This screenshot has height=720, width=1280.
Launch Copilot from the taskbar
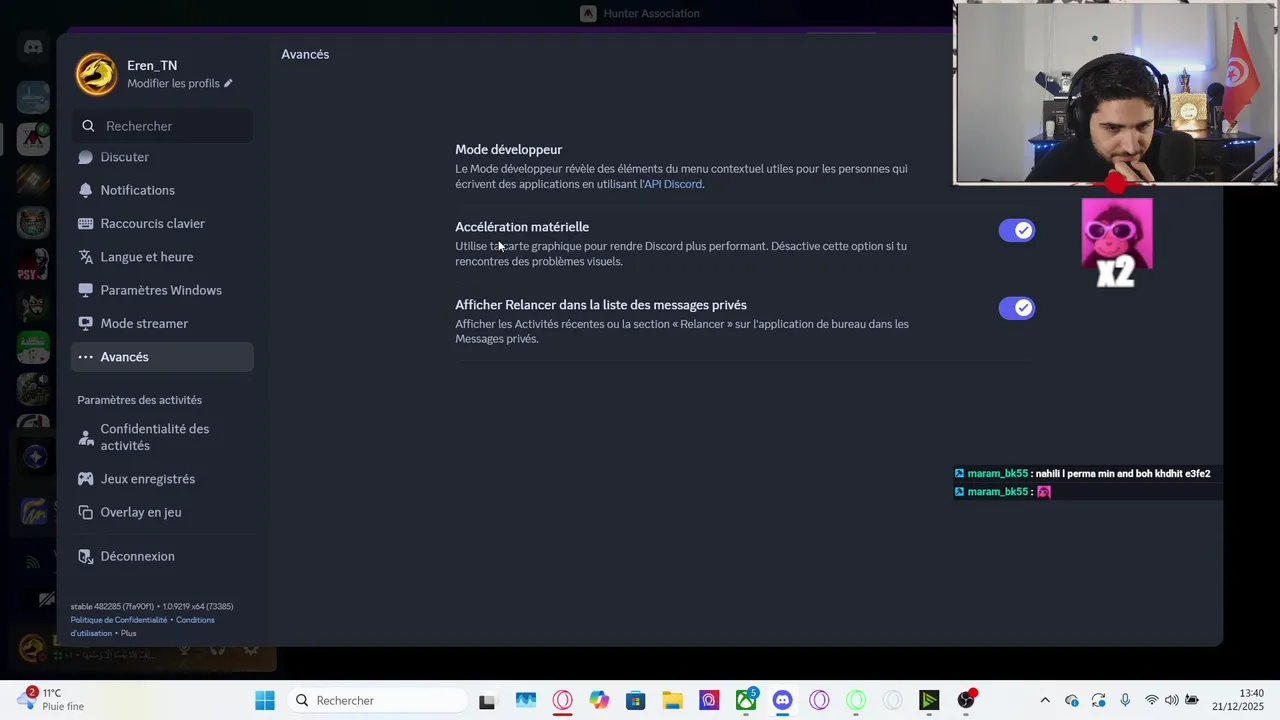point(599,701)
